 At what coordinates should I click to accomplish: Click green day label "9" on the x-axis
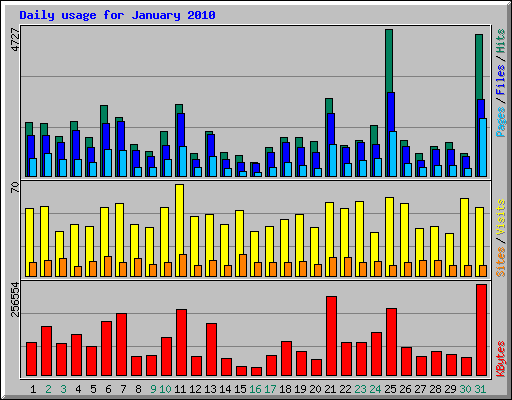click(x=153, y=389)
